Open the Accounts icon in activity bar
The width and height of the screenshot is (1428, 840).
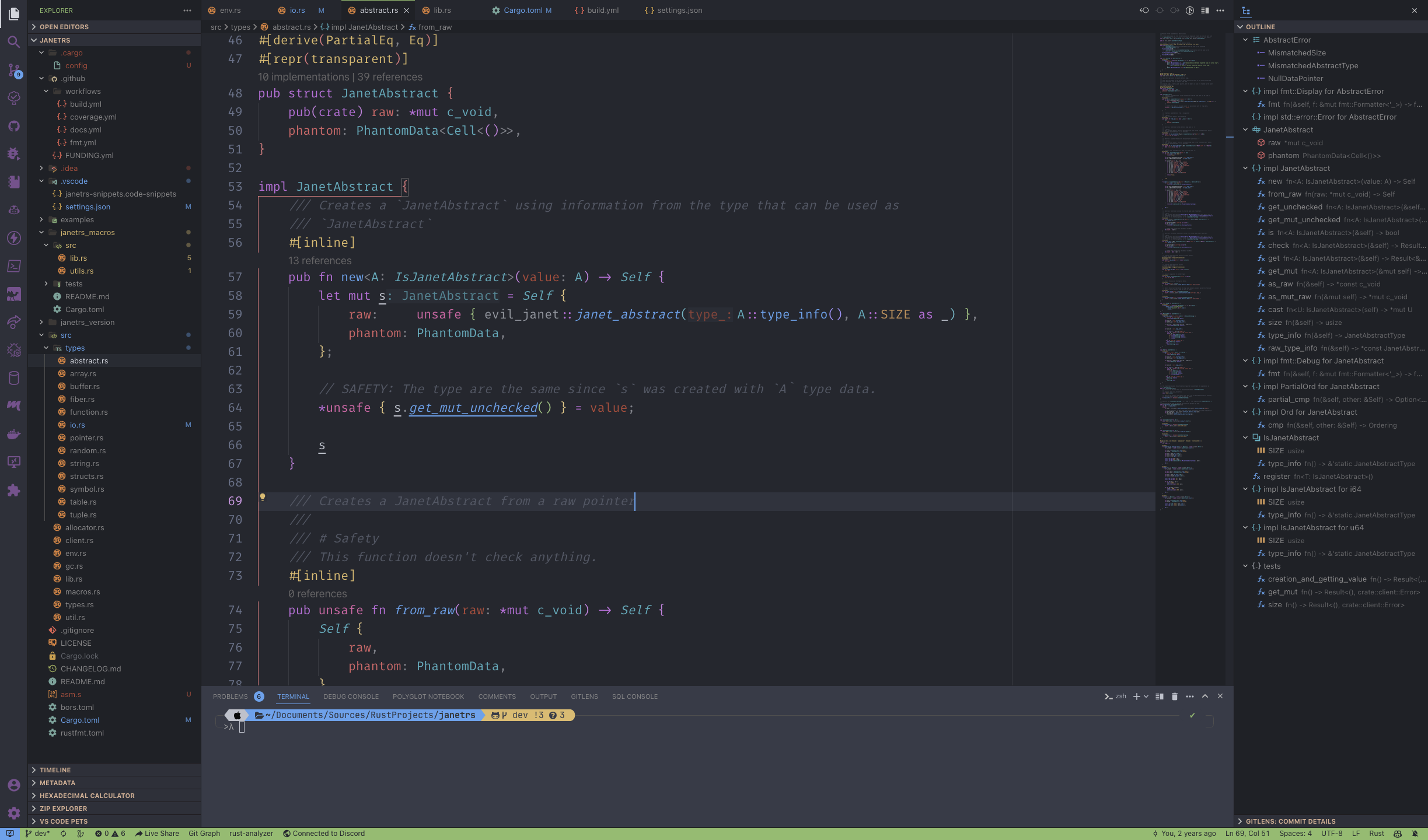coord(14,785)
